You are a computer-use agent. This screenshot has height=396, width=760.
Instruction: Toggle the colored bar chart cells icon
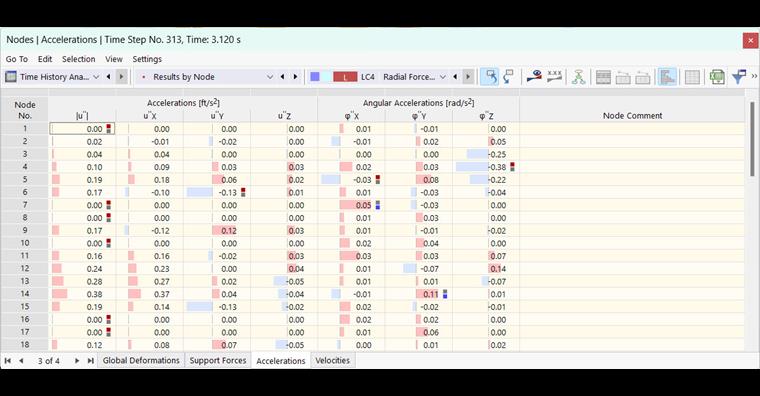pos(667,77)
